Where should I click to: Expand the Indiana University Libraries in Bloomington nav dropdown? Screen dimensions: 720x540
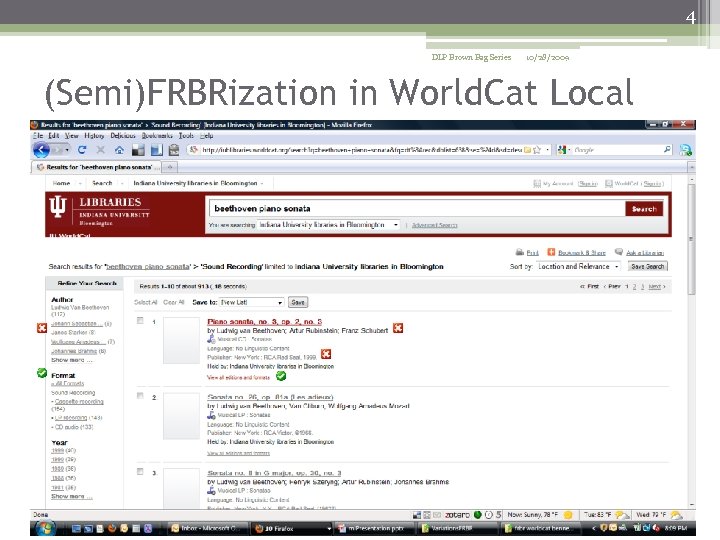pyautogui.click(x=262, y=184)
